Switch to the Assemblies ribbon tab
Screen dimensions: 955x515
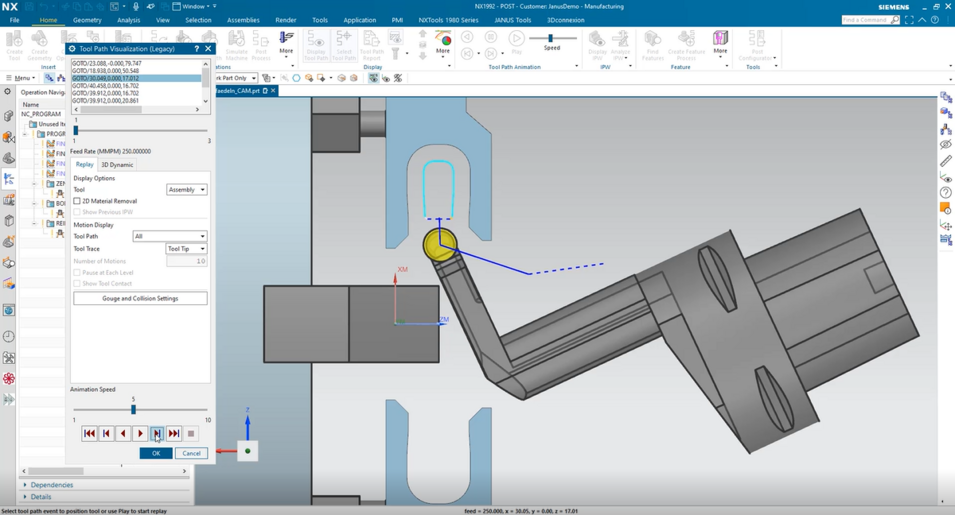point(243,20)
